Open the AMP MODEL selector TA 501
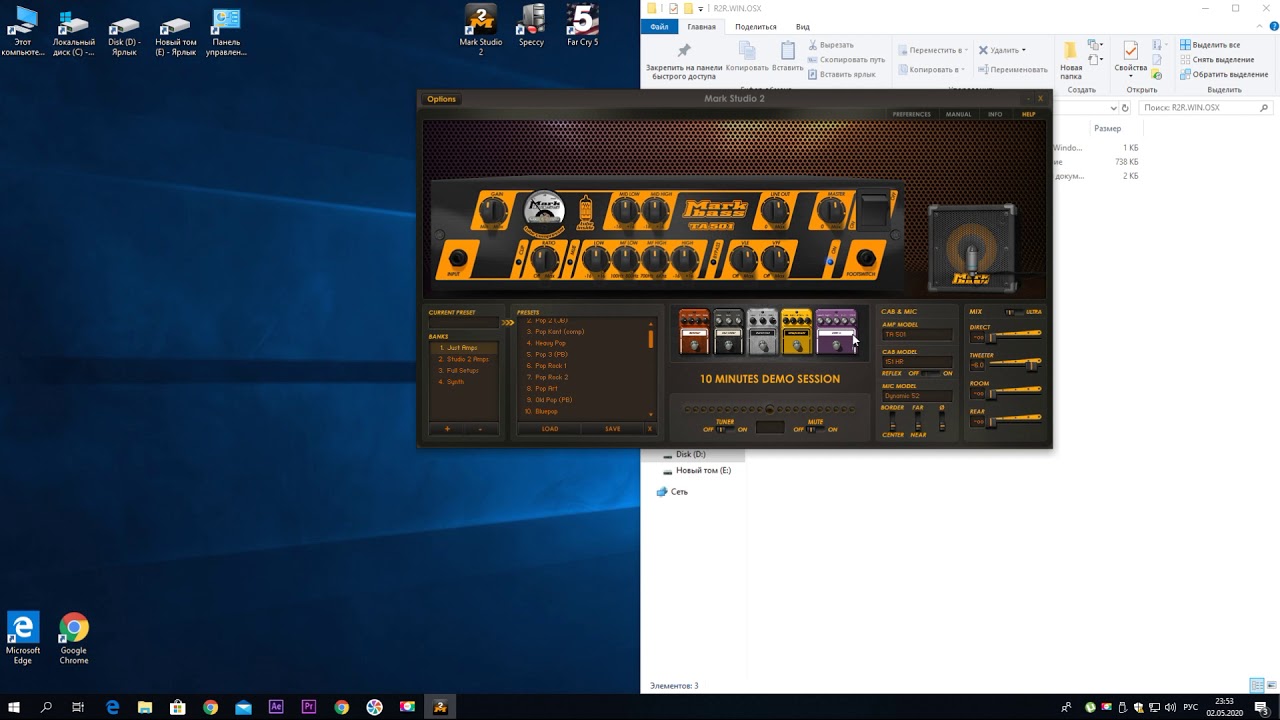 click(916, 335)
